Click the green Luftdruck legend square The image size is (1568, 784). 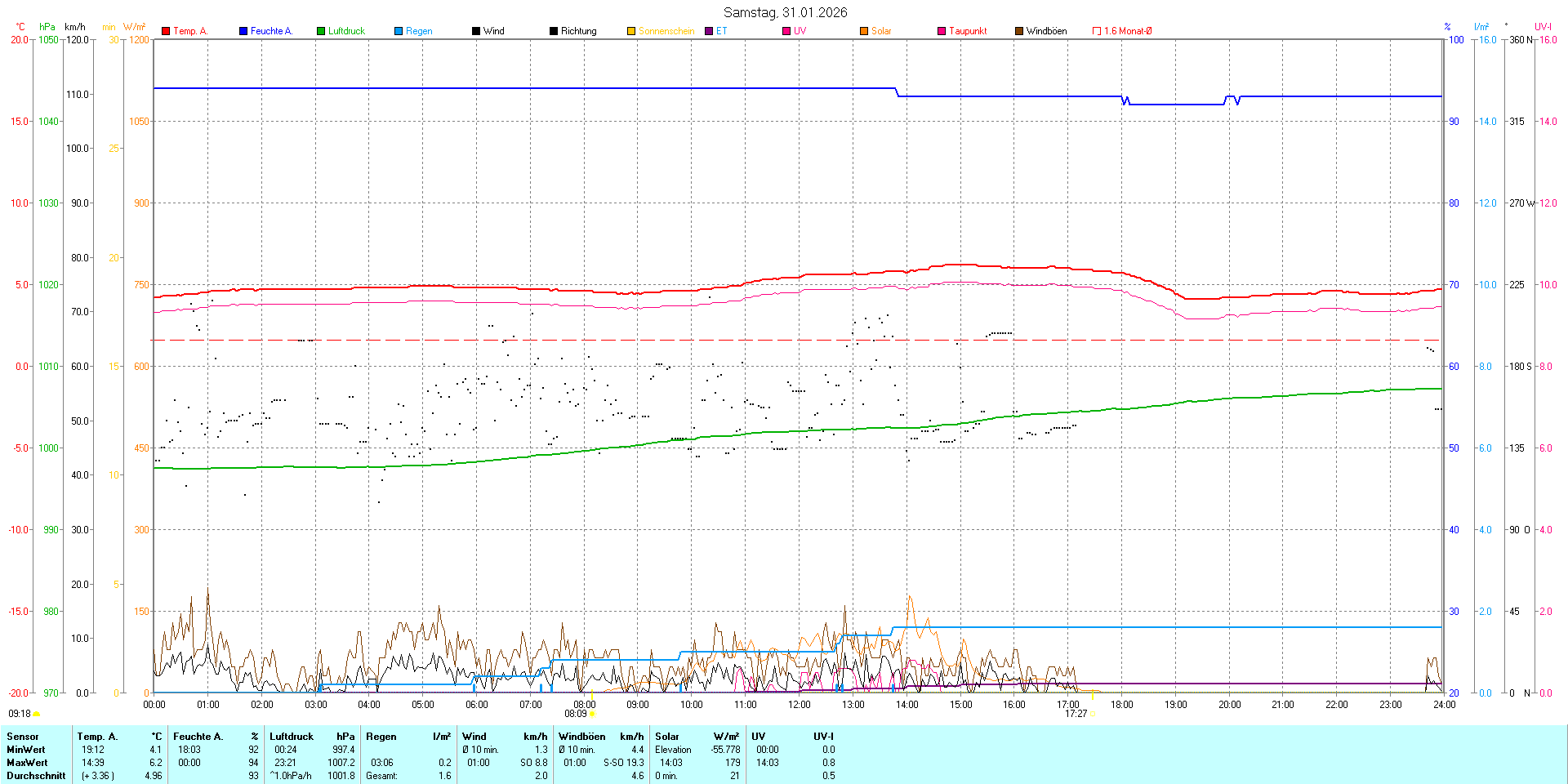point(321,31)
